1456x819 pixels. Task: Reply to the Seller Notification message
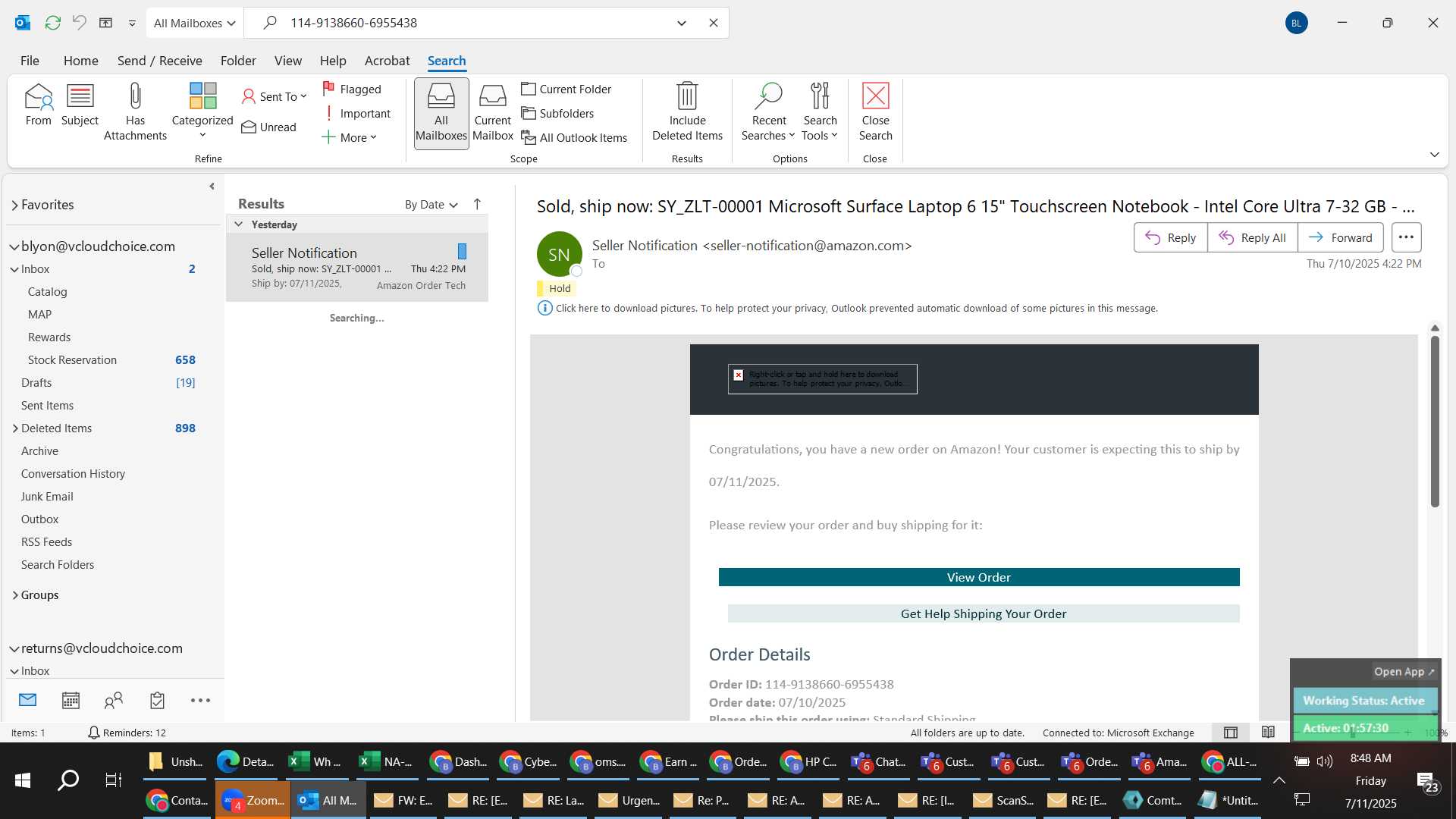(x=1170, y=237)
